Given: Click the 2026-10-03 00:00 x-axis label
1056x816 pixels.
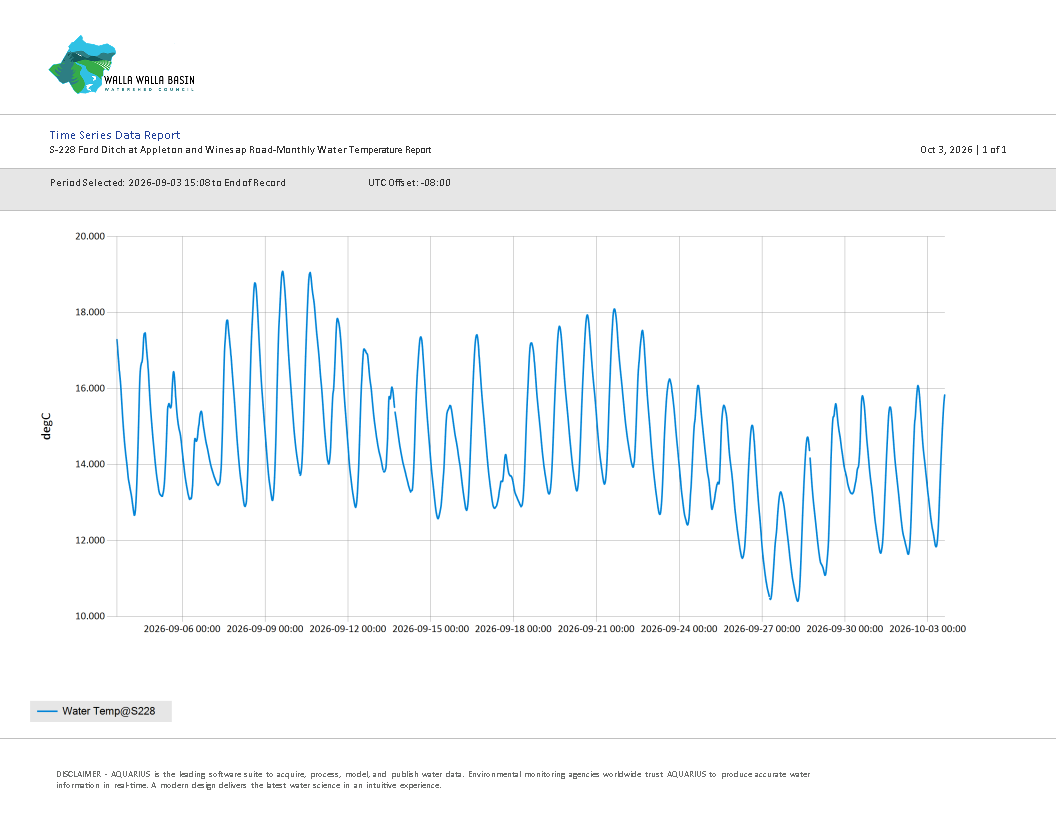Looking at the screenshot, I should [927, 629].
